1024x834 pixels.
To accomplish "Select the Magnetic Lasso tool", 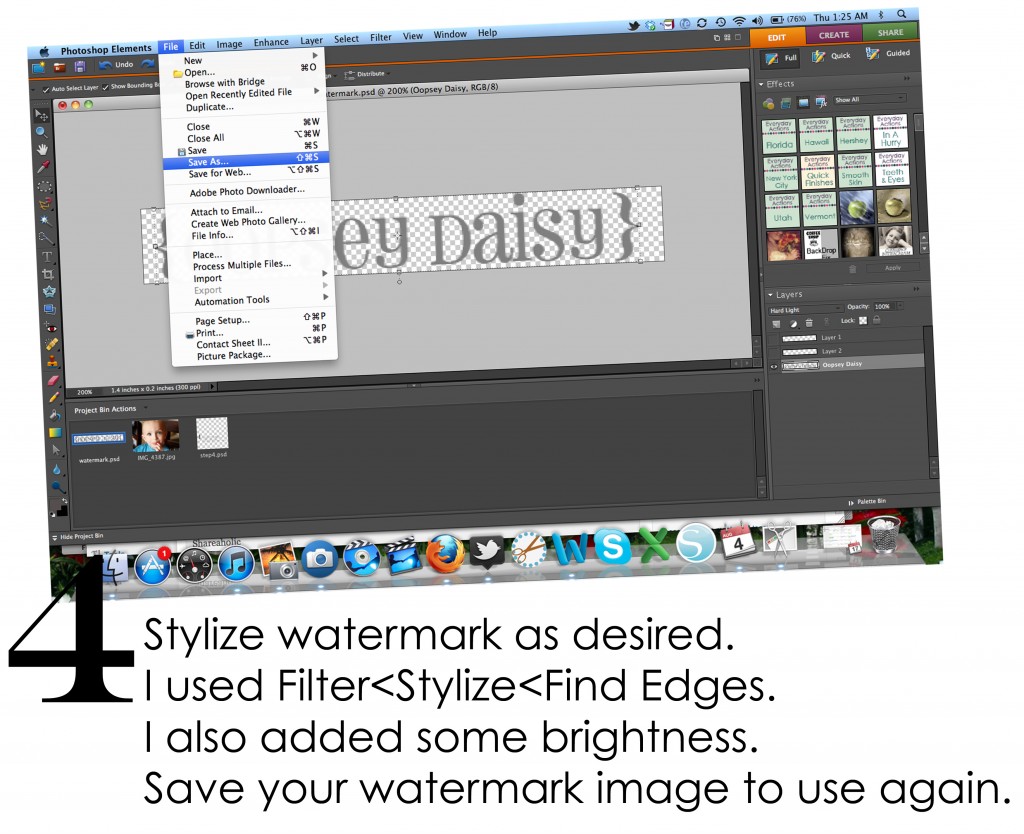I will pos(44,203).
